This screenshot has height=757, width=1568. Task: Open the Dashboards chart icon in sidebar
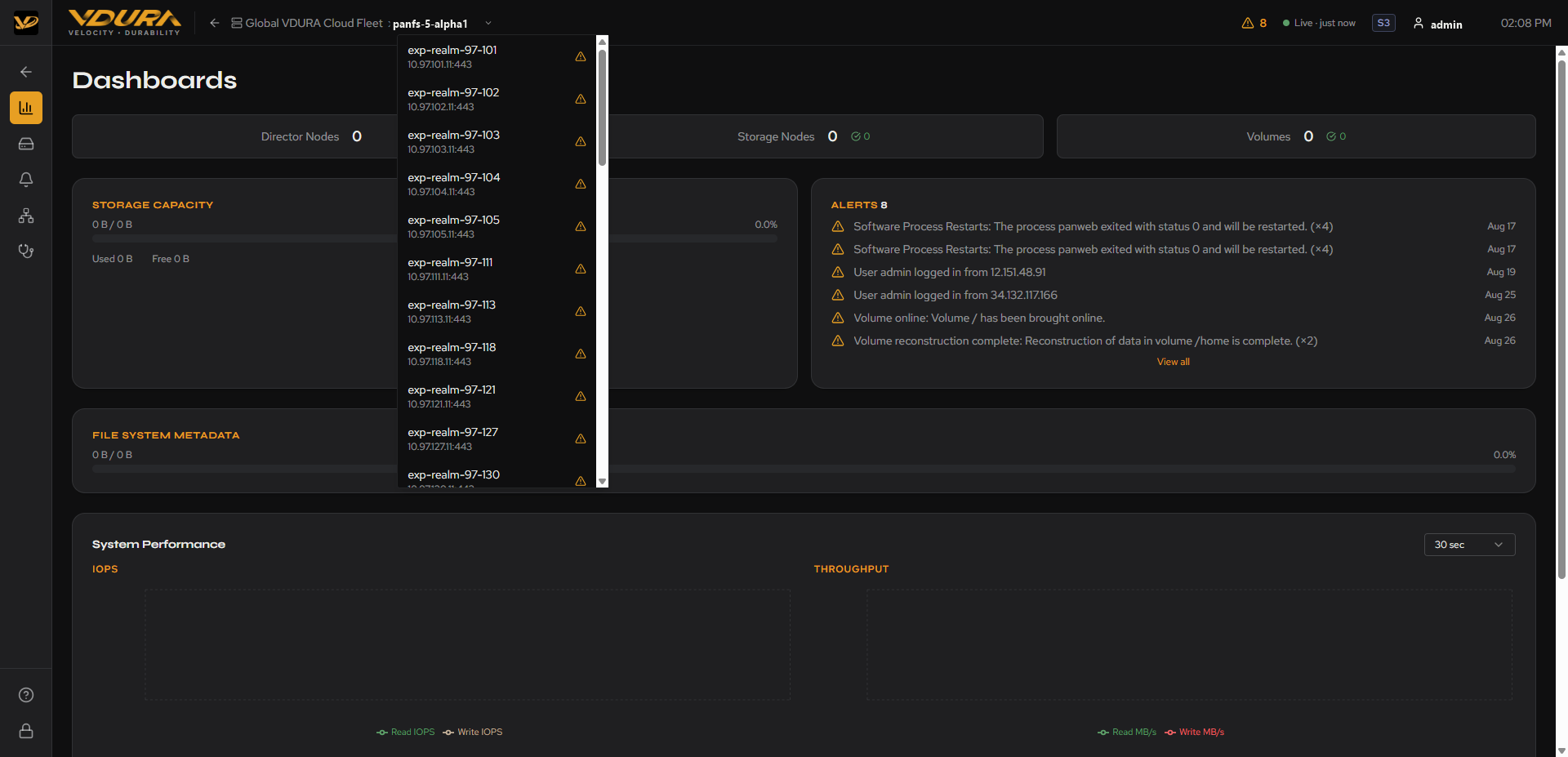[26, 108]
